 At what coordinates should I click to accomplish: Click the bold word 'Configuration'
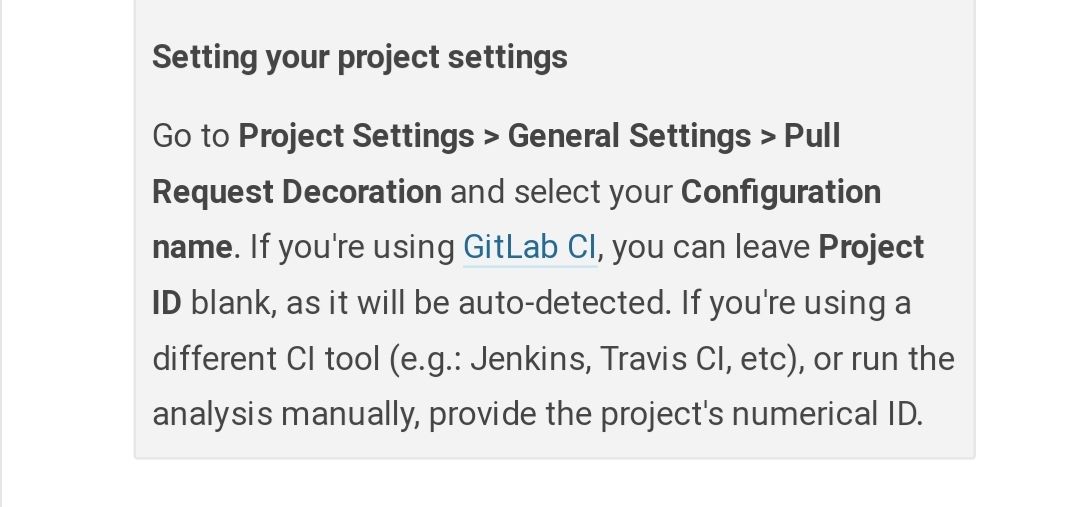click(780, 192)
